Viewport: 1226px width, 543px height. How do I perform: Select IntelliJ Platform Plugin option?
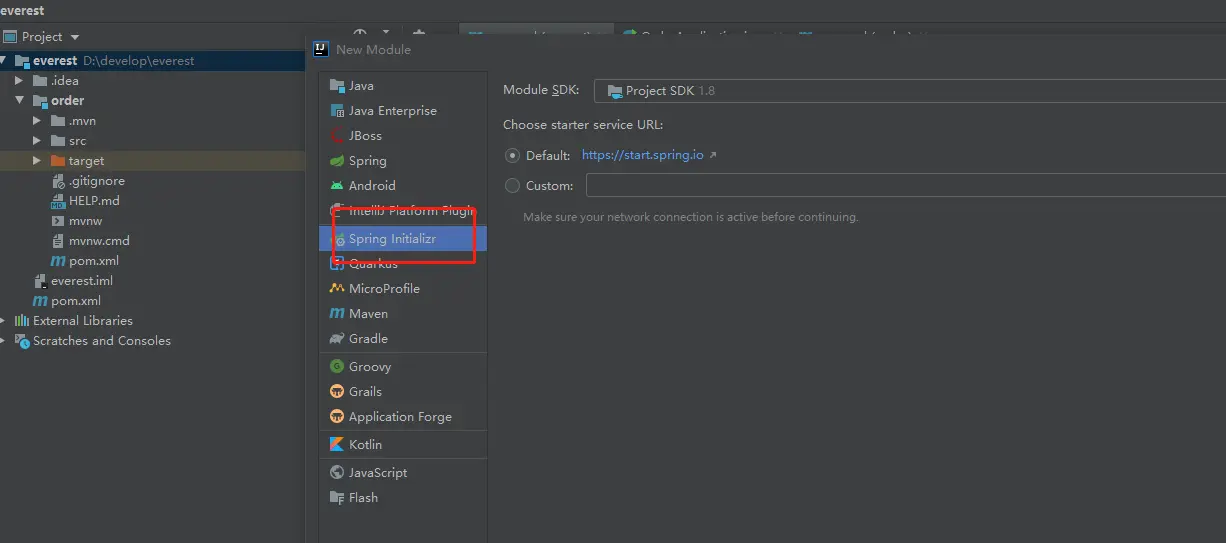(403, 211)
